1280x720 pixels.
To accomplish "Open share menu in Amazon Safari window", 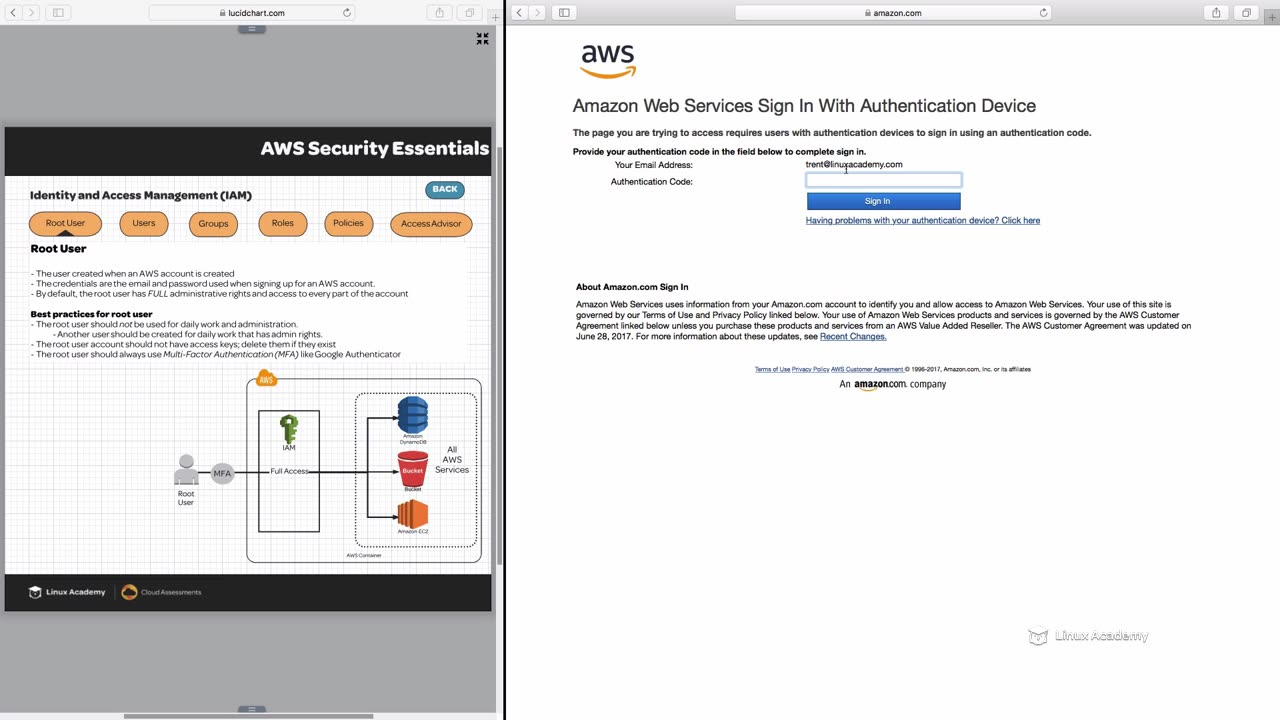I will point(1216,13).
